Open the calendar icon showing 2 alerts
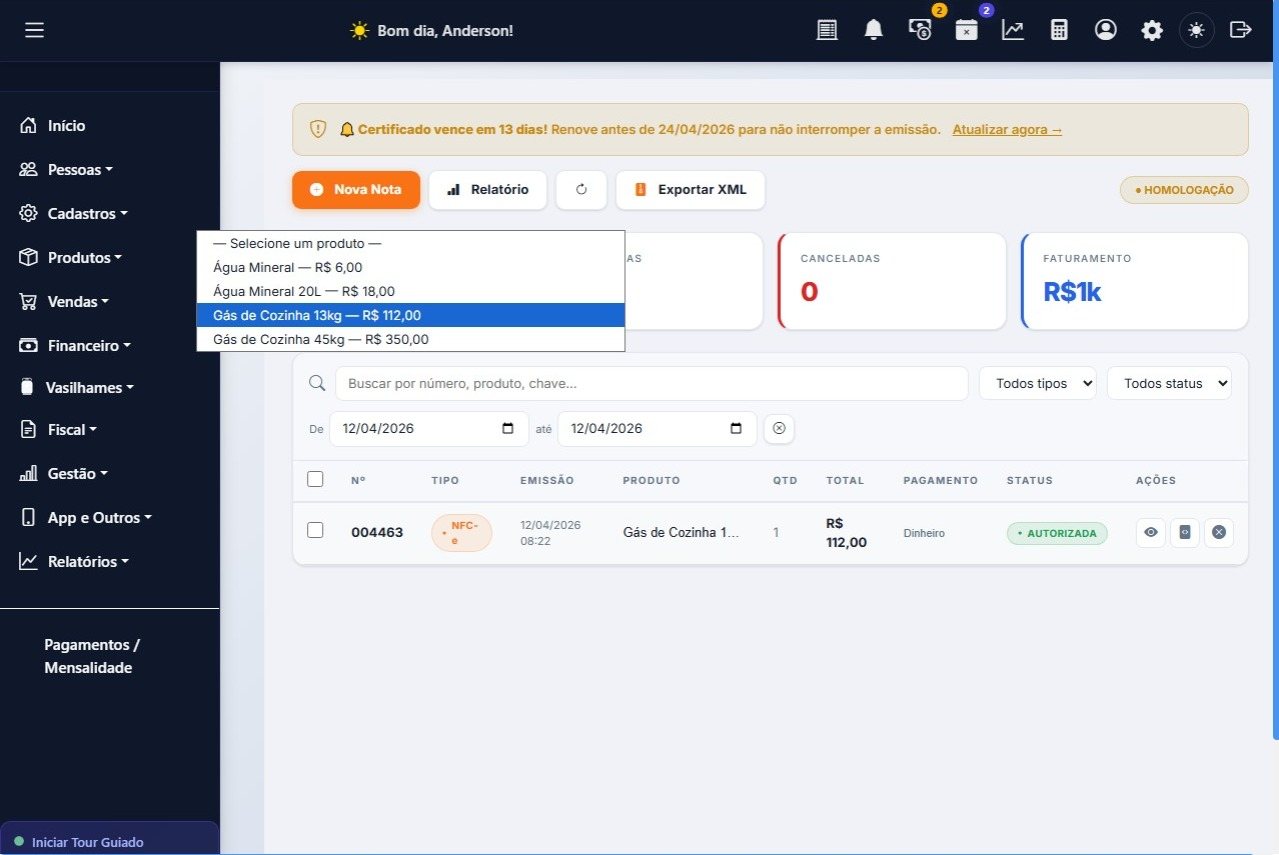Screen dimensions: 1279x855 point(966,29)
